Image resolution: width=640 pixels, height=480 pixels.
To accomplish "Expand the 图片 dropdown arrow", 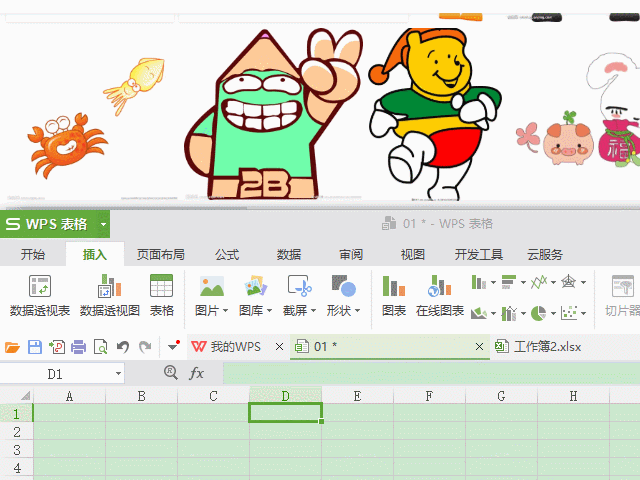I will pyautogui.click(x=225, y=311).
